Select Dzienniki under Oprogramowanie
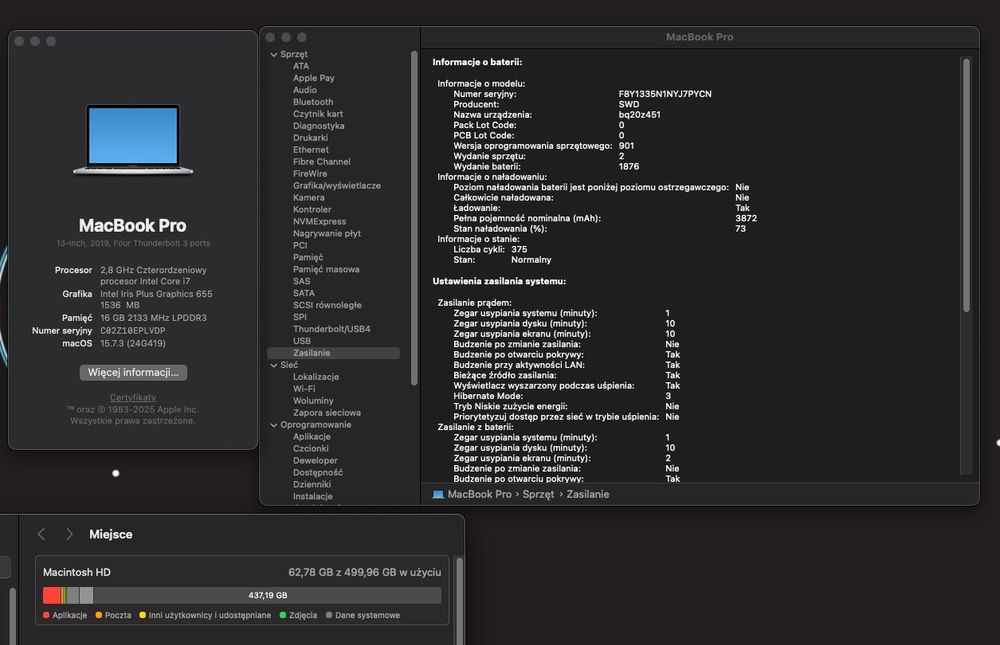 pyautogui.click(x=312, y=485)
